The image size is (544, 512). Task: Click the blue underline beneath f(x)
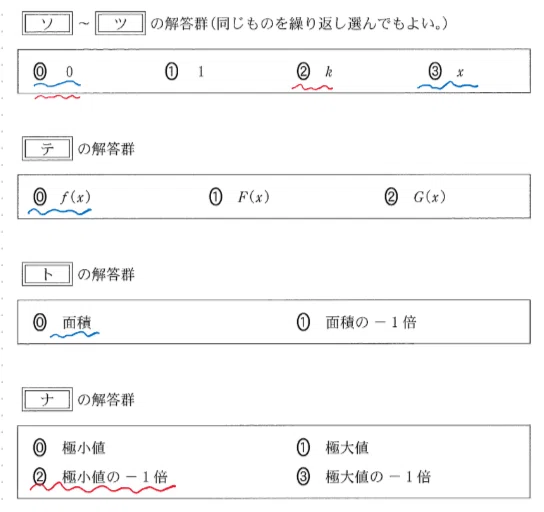(60, 211)
